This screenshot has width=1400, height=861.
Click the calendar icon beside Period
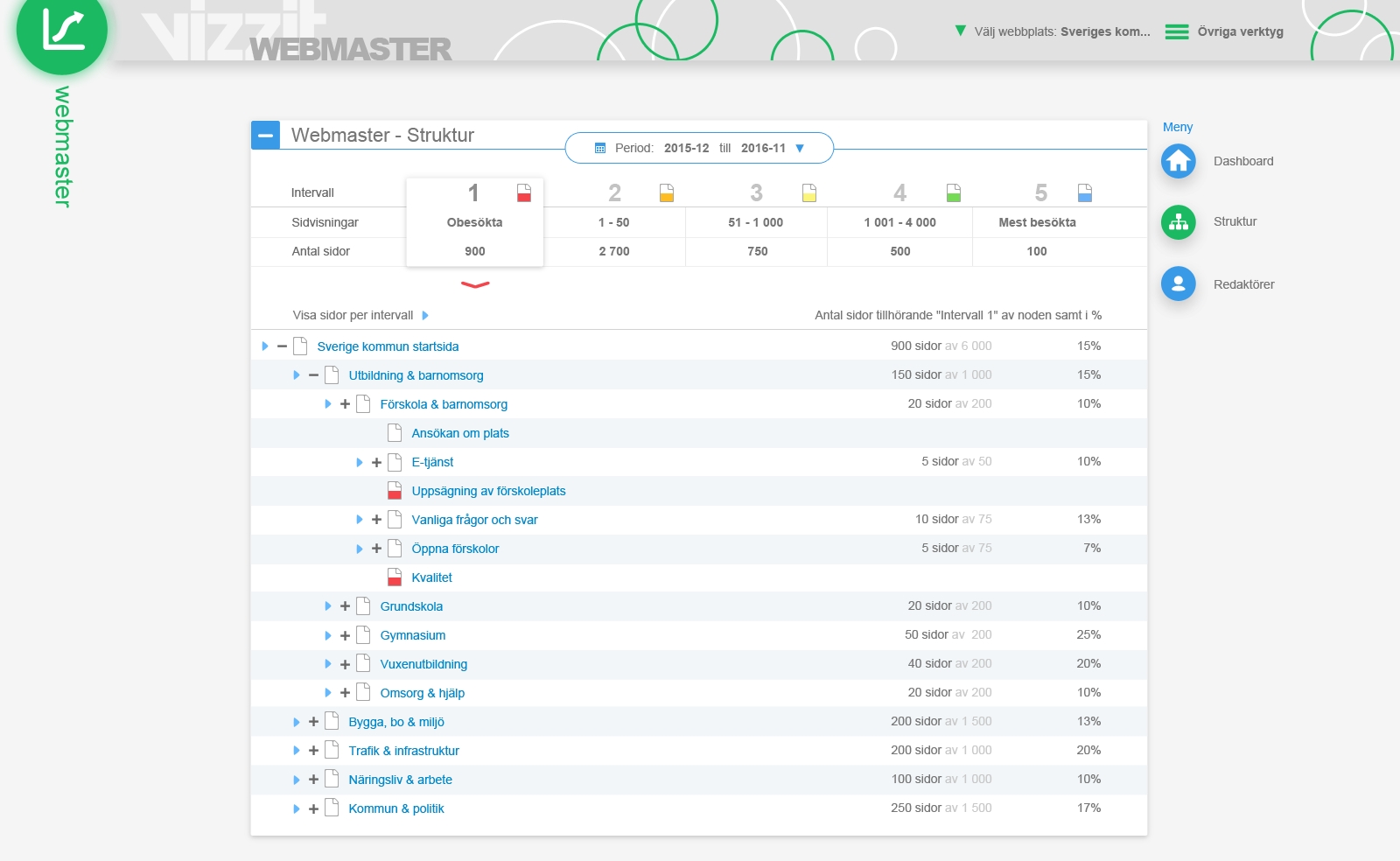coord(600,149)
